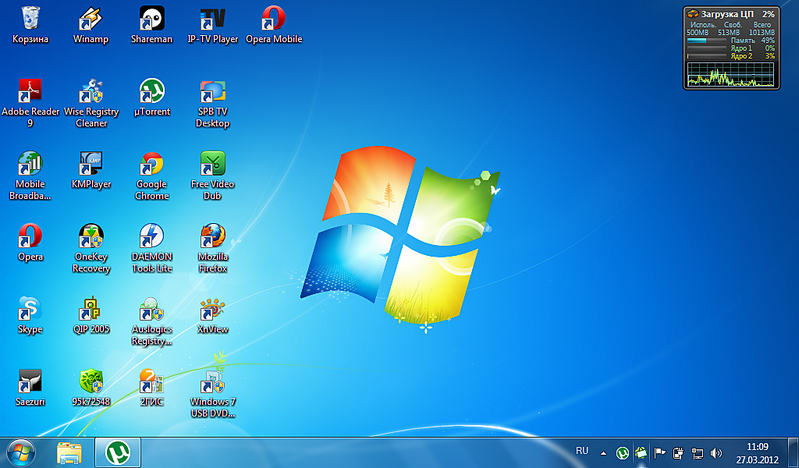Select the Mozilla Firefox desktop icon
Image resolution: width=799 pixels, height=468 pixels.
(x=212, y=237)
